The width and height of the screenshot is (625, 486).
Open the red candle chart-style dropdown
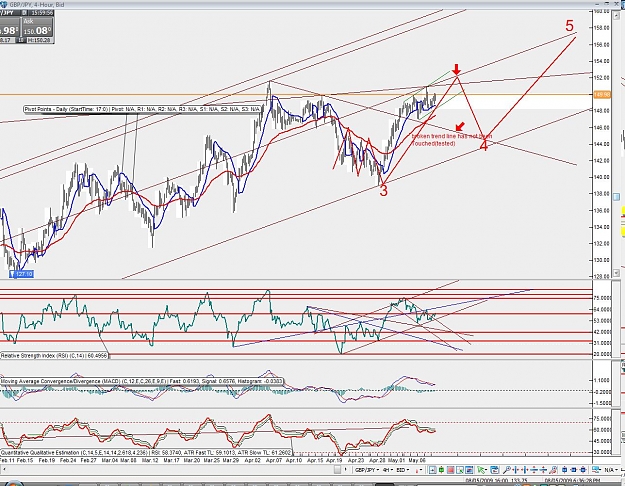click(x=419, y=470)
